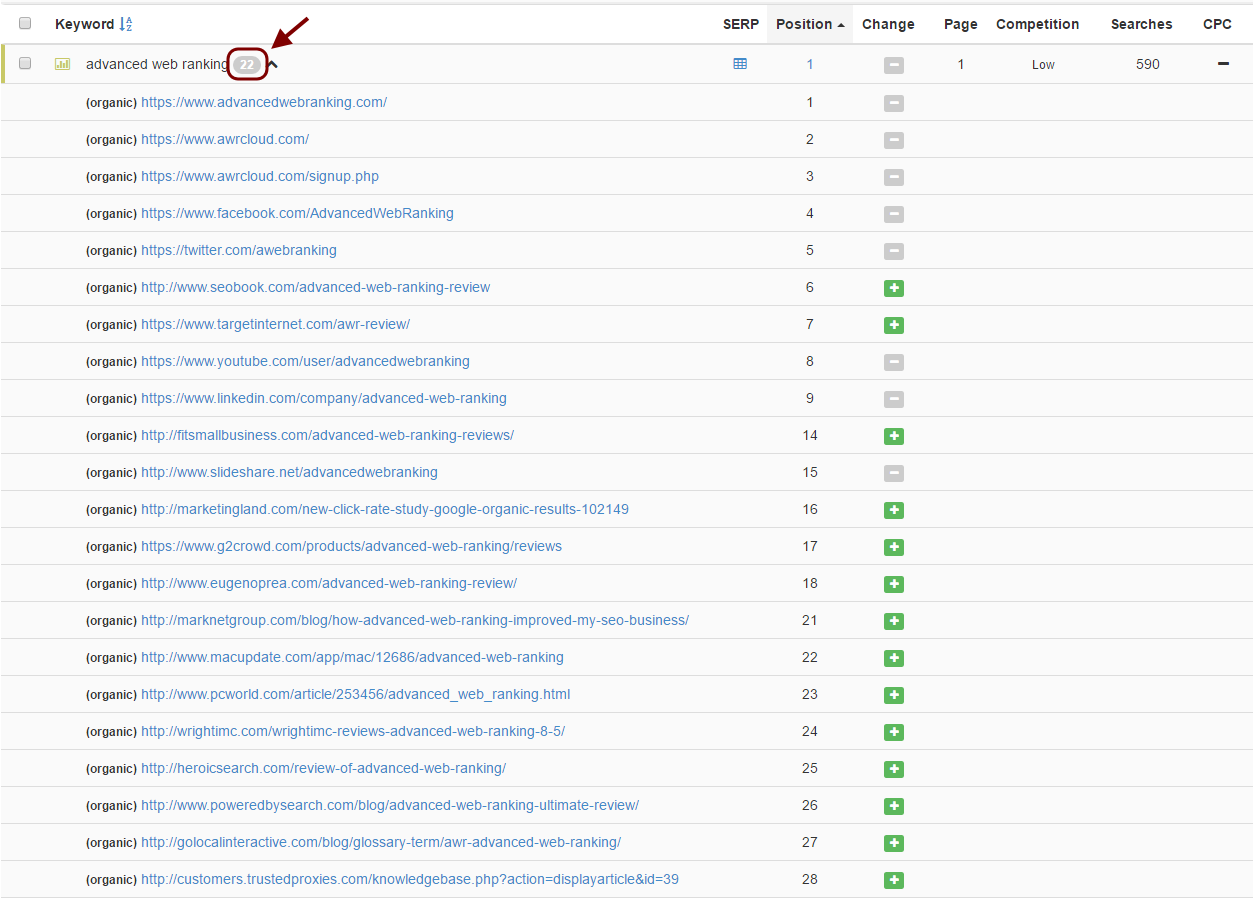Click the Competition value 'Low'
Screen dimensions: 1258x899
tap(1043, 64)
